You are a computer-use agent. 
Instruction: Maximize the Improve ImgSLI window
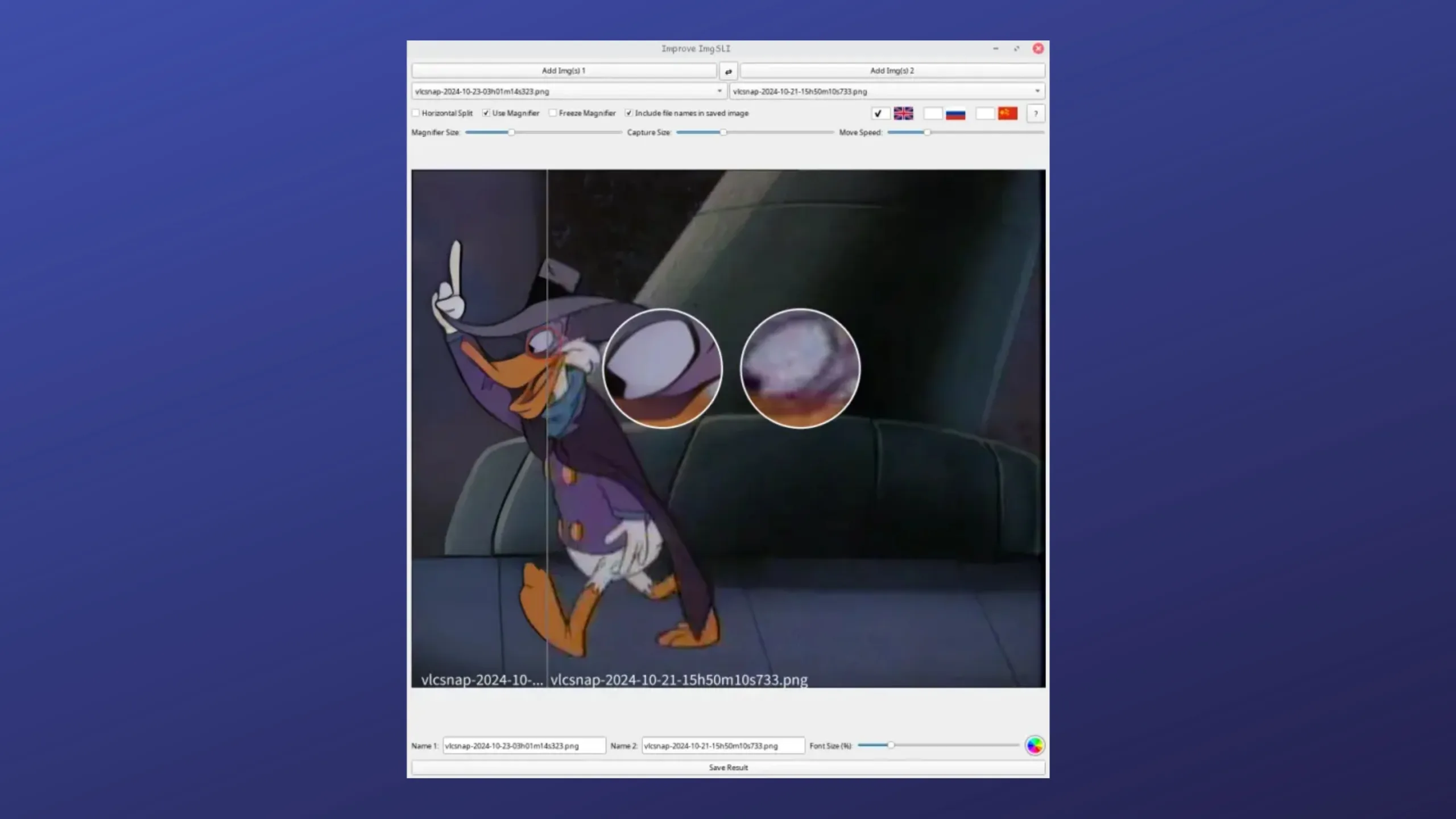point(1016,49)
